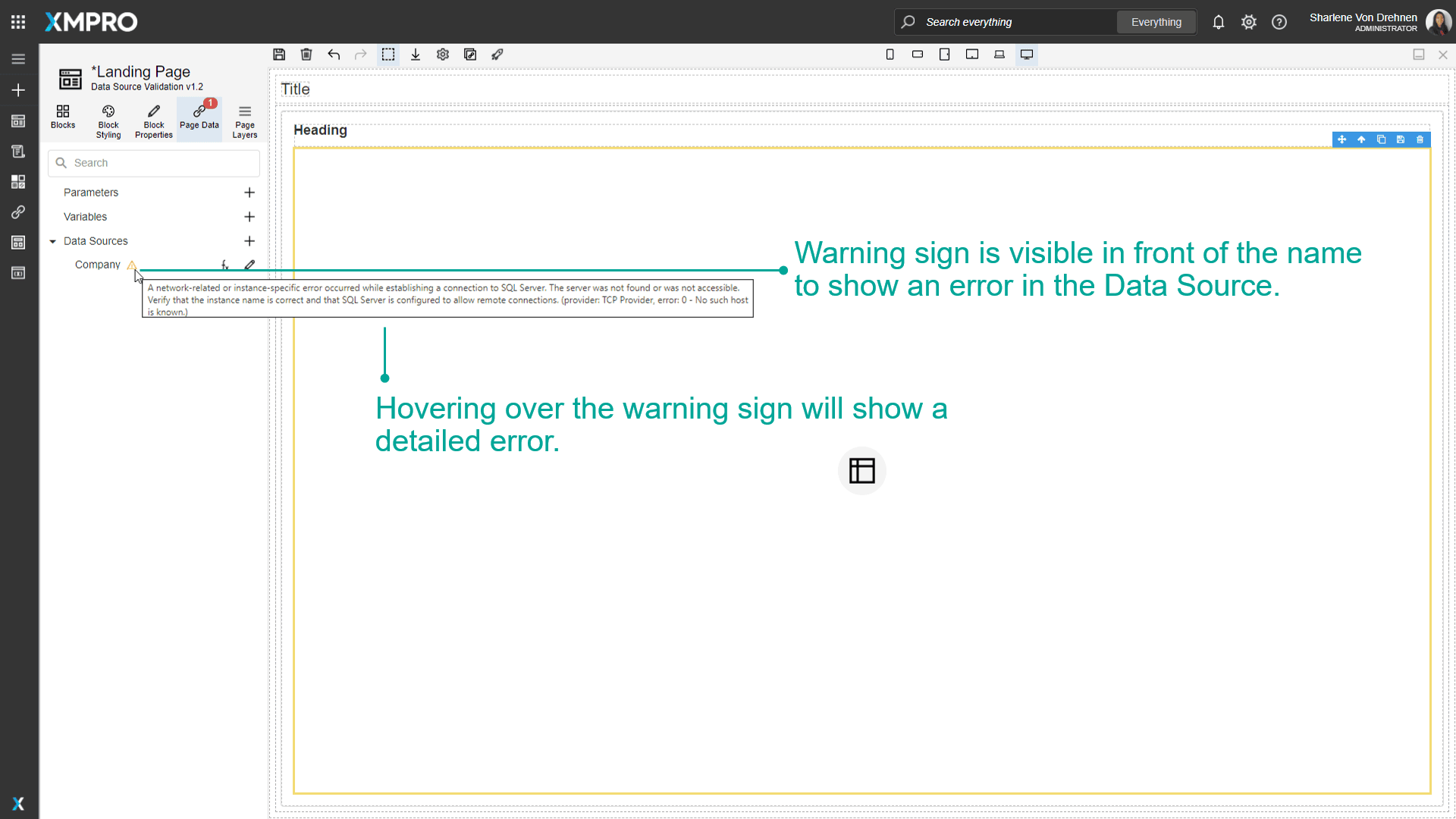The width and height of the screenshot is (1456, 819).
Task: Collapse the Data Sources section
Action: (52, 241)
